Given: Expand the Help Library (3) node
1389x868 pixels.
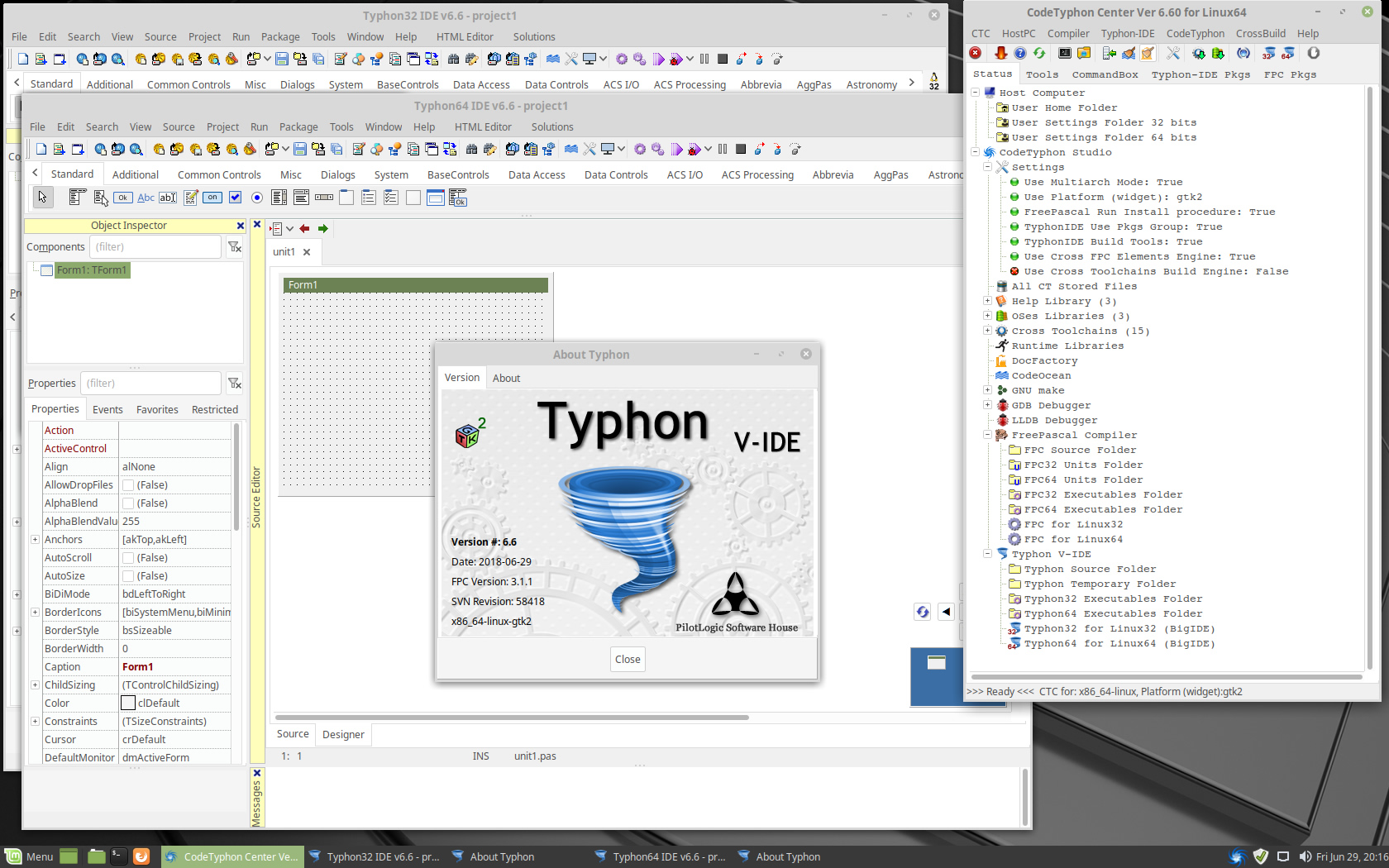Looking at the screenshot, I should click(987, 301).
